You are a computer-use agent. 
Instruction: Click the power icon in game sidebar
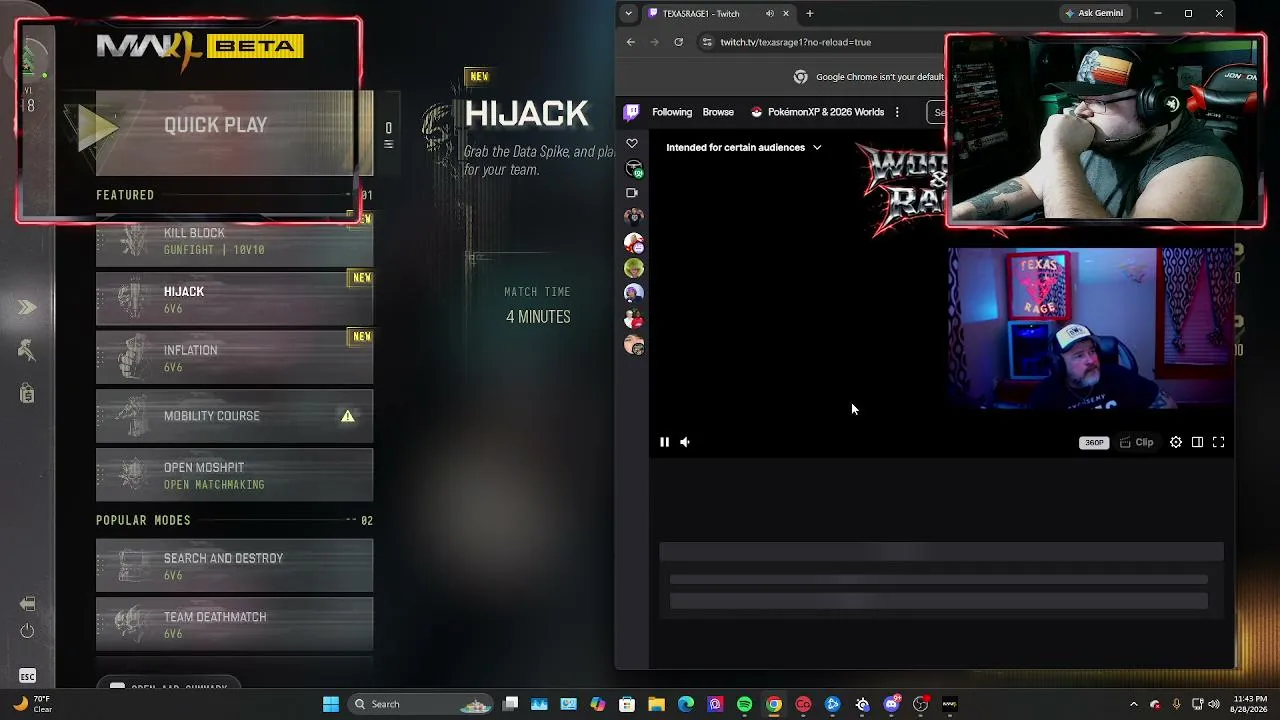[27, 631]
